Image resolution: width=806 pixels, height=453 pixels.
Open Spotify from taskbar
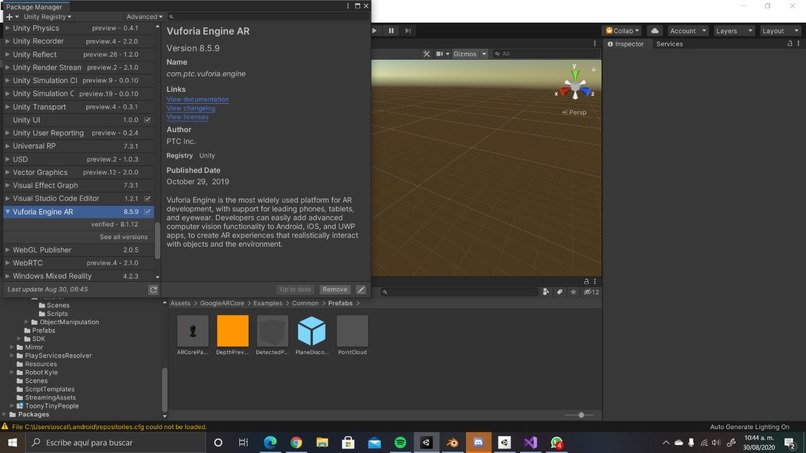tap(400, 442)
